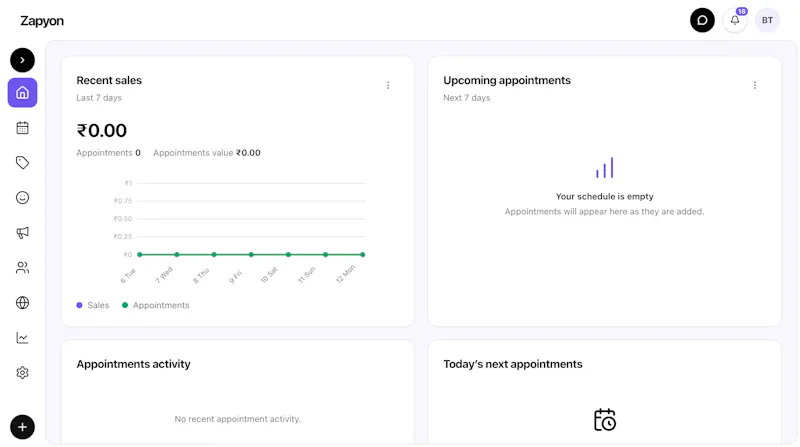Click the 'Next 7 days' subtitle

point(466,97)
